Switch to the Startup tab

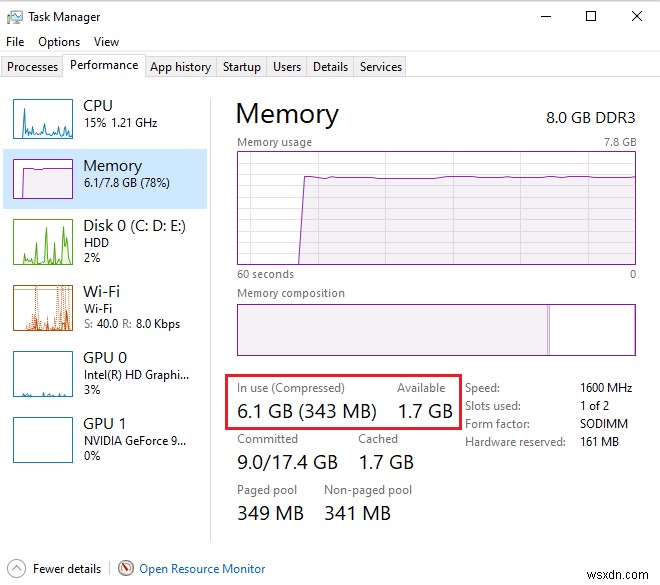point(242,67)
